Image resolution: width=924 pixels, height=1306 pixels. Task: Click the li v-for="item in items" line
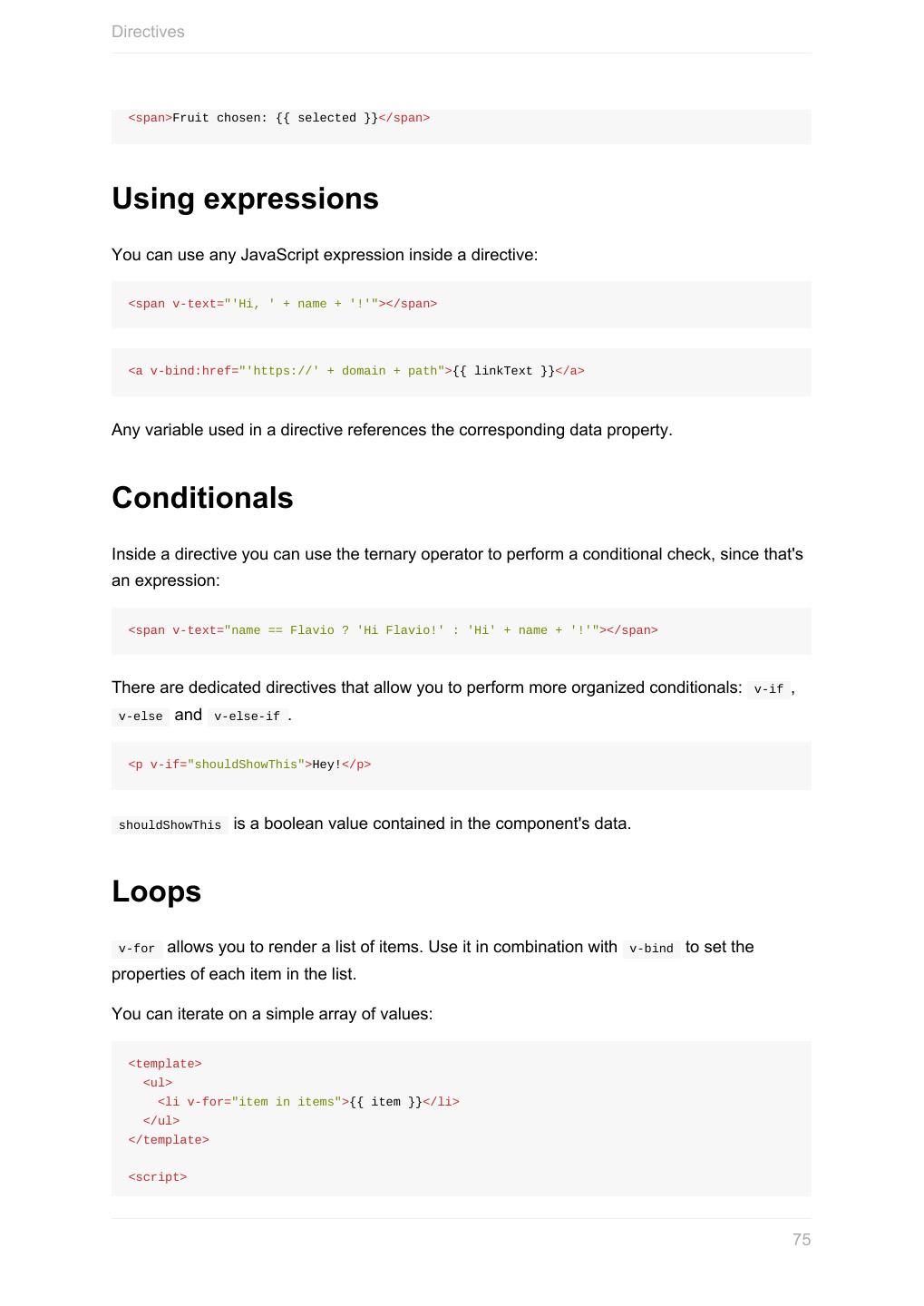[x=308, y=1102]
